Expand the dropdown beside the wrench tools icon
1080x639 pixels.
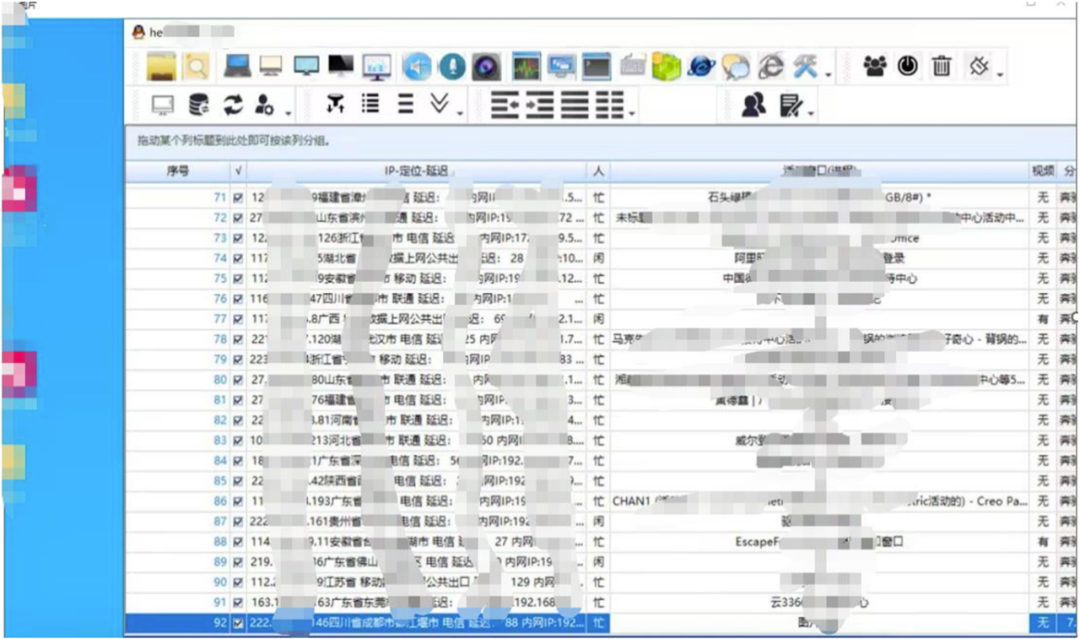point(828,74)
